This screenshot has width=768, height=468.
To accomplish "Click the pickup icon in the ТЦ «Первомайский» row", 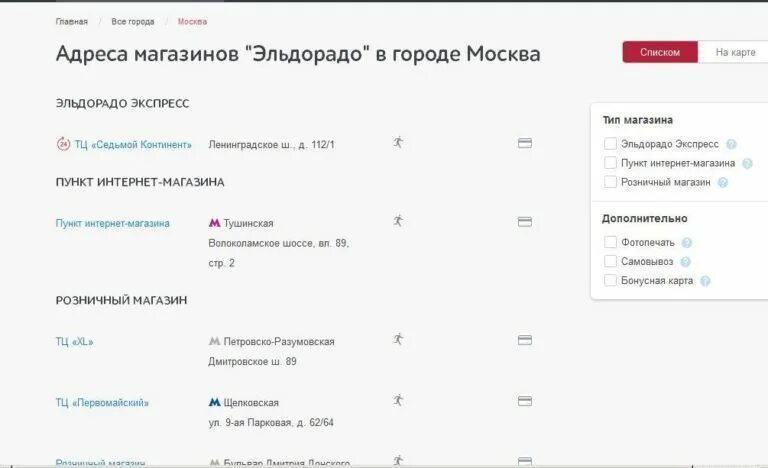I will click(x=398, y=400).
